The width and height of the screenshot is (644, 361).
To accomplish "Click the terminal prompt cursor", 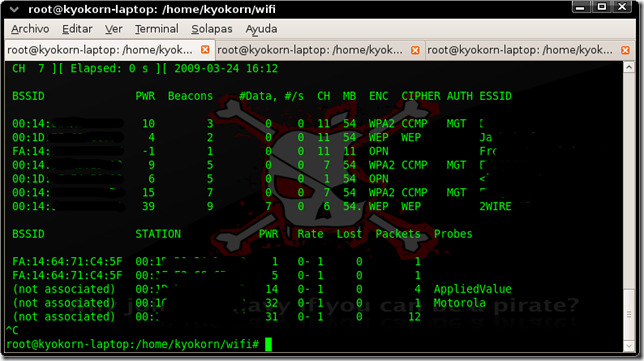I will (x=268, y=344).
